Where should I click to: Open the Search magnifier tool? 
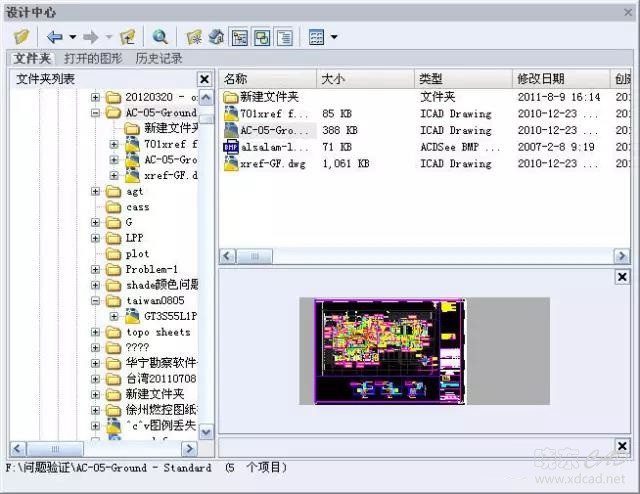(160, 37)
